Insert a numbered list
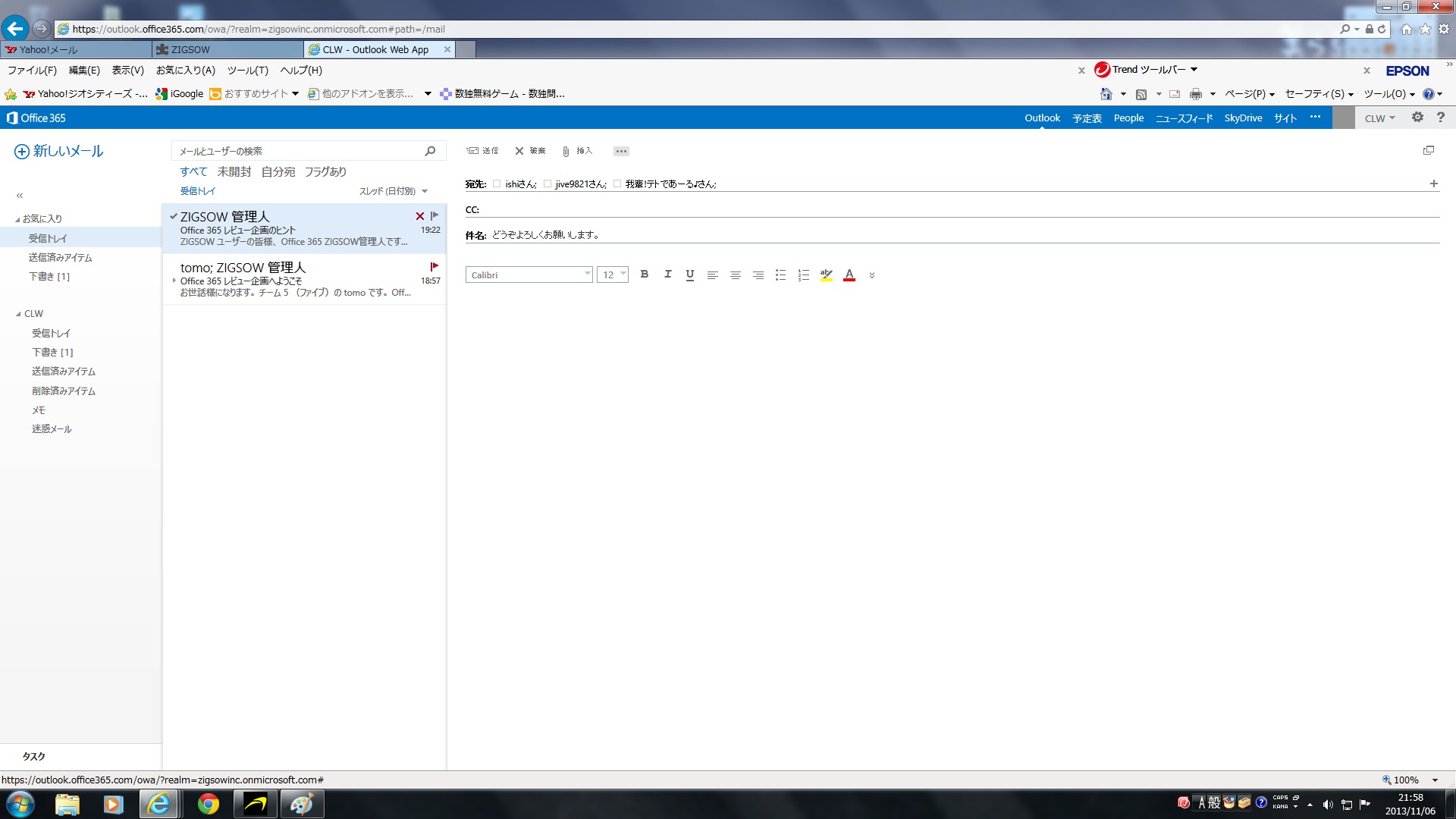1456x819 pixels. click(x=803, y=275)
